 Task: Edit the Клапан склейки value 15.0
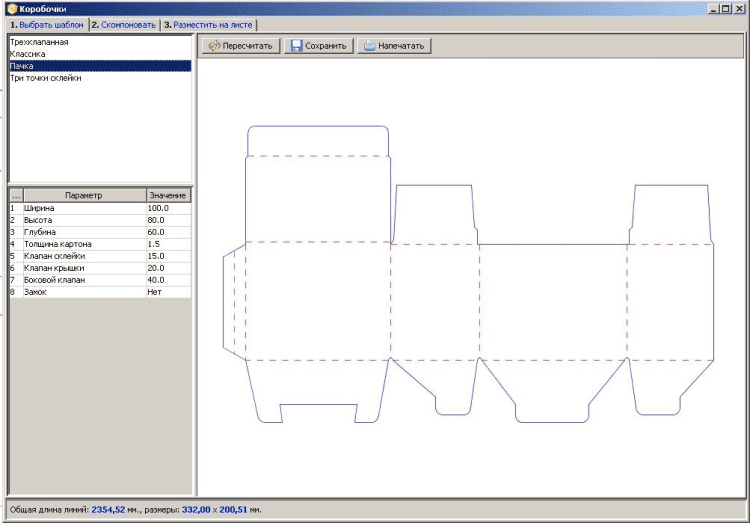click(168, 256)
